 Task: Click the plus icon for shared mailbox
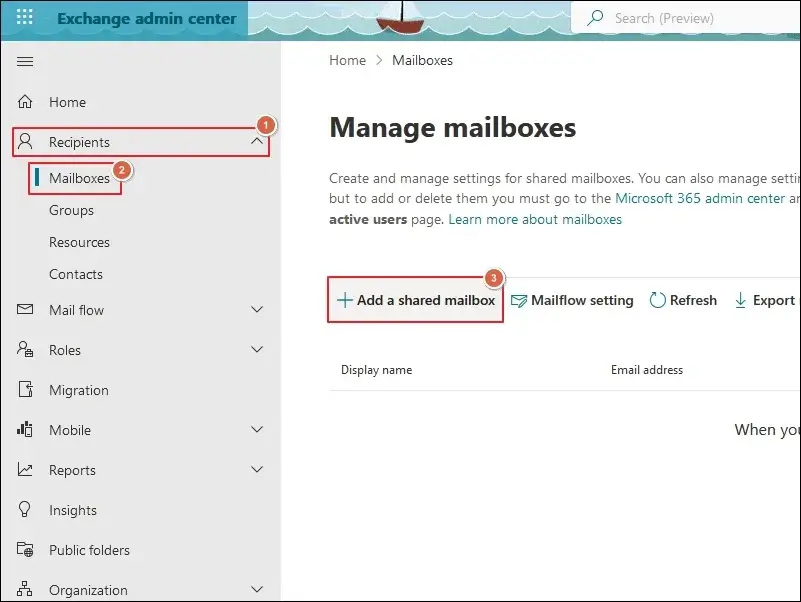(345, 300)
